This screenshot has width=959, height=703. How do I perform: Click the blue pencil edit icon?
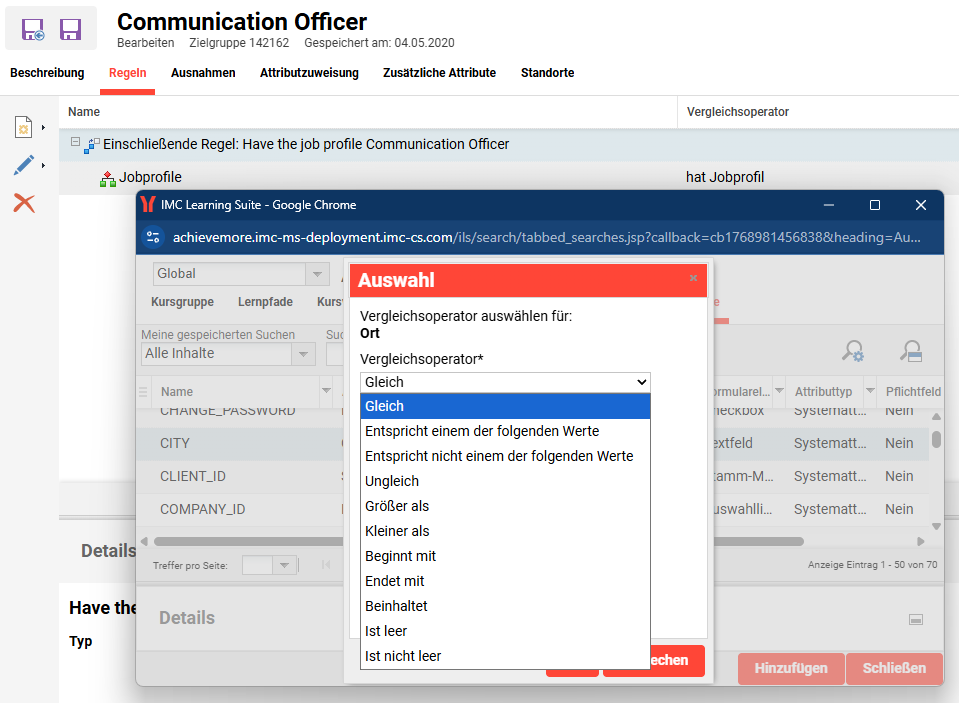pyautogui.click(x=24, y=165)
